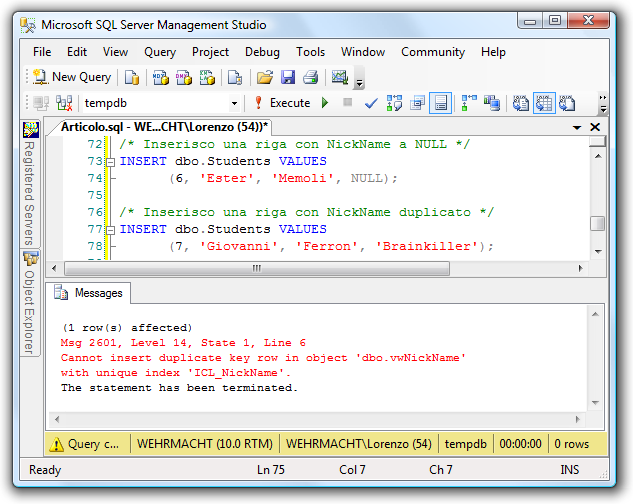
Task: Click the New Query button
Action: click(x=72, y=77)
